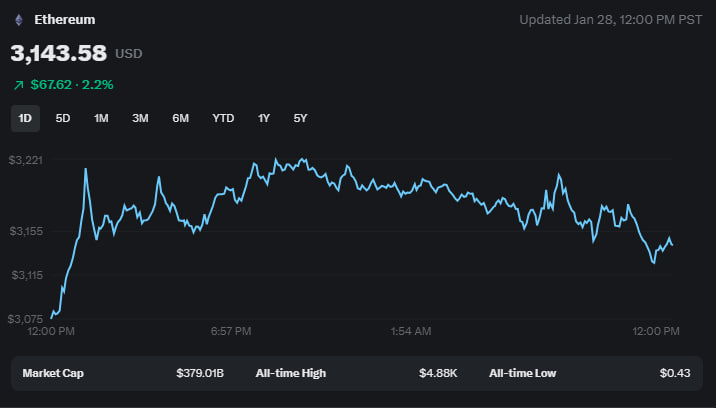Select the 1D time range tab
Screen dimensions: 716x408
tap(25, 119)
